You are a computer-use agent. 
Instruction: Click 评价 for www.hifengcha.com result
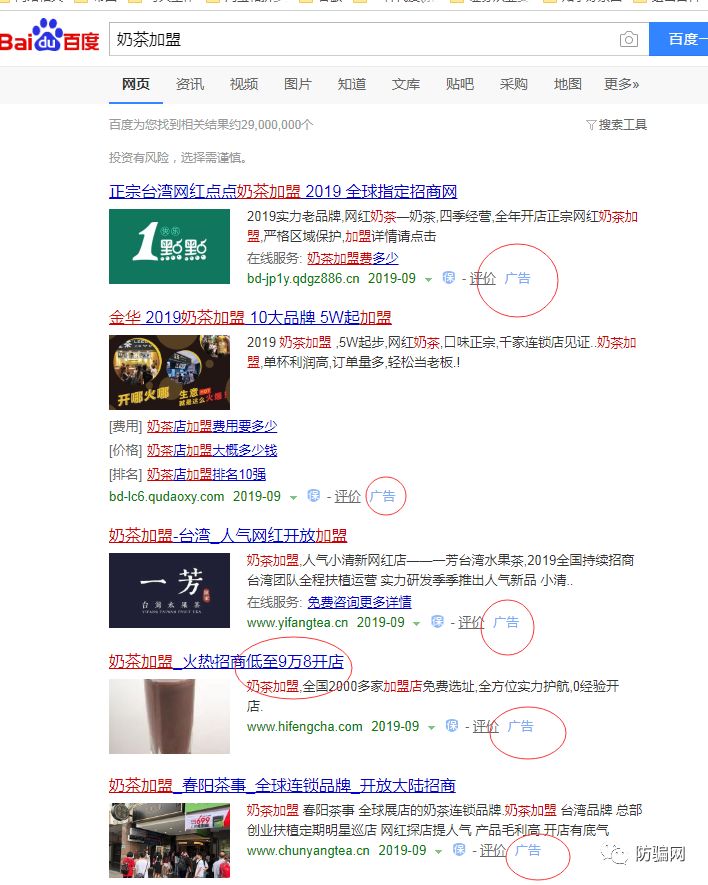point(486,726)
